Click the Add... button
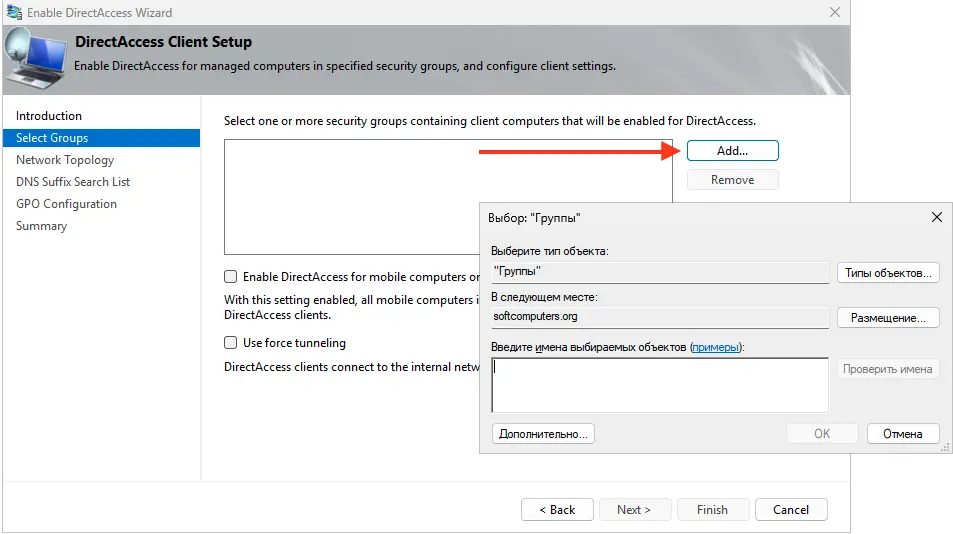The image size is (953, 534). (x=732, y=150)
